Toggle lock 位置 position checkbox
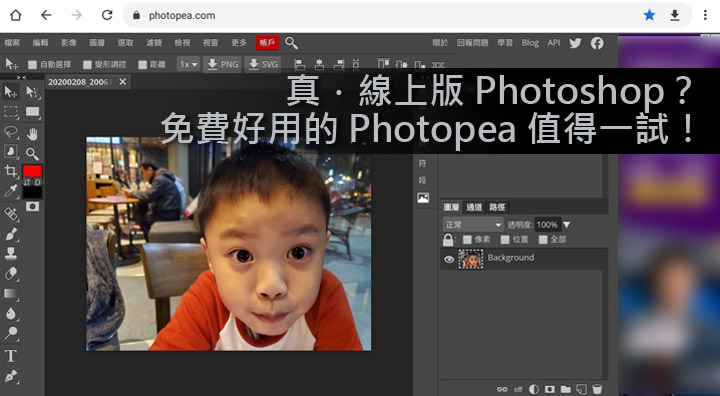The height and width of the screenshot is (396, 720). click(x=505, y=239)
